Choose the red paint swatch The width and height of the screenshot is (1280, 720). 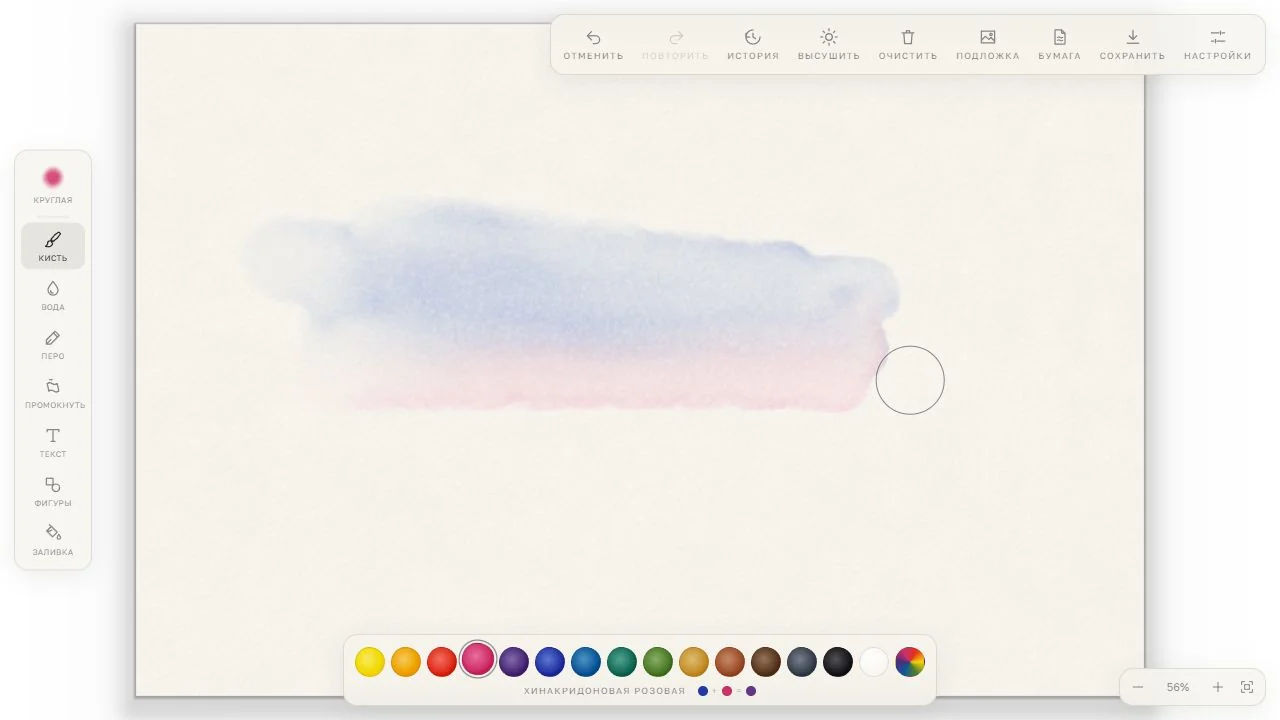pos(442,662)
